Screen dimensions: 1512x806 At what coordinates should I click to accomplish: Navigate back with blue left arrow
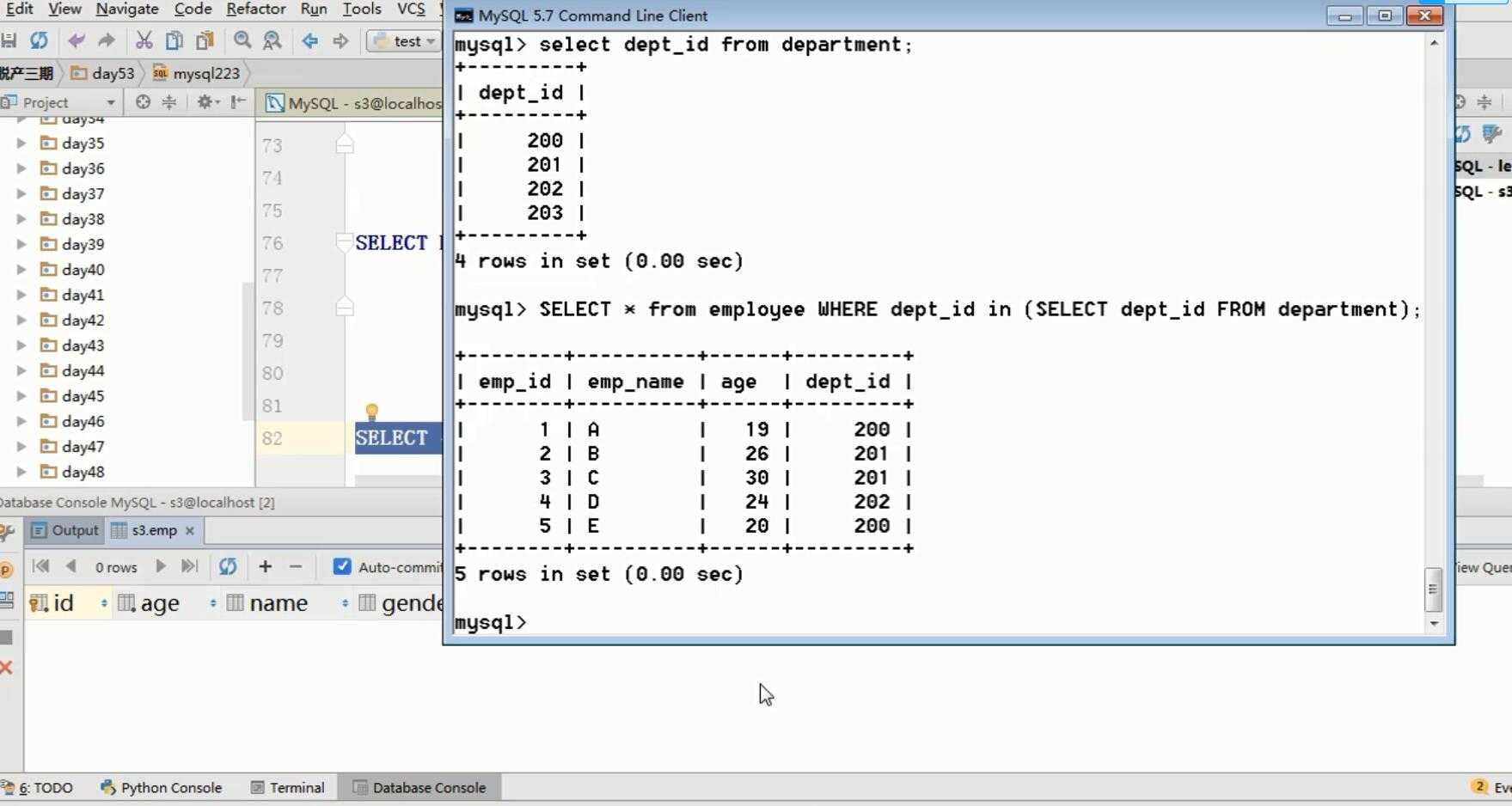click(x=309, y=40)
